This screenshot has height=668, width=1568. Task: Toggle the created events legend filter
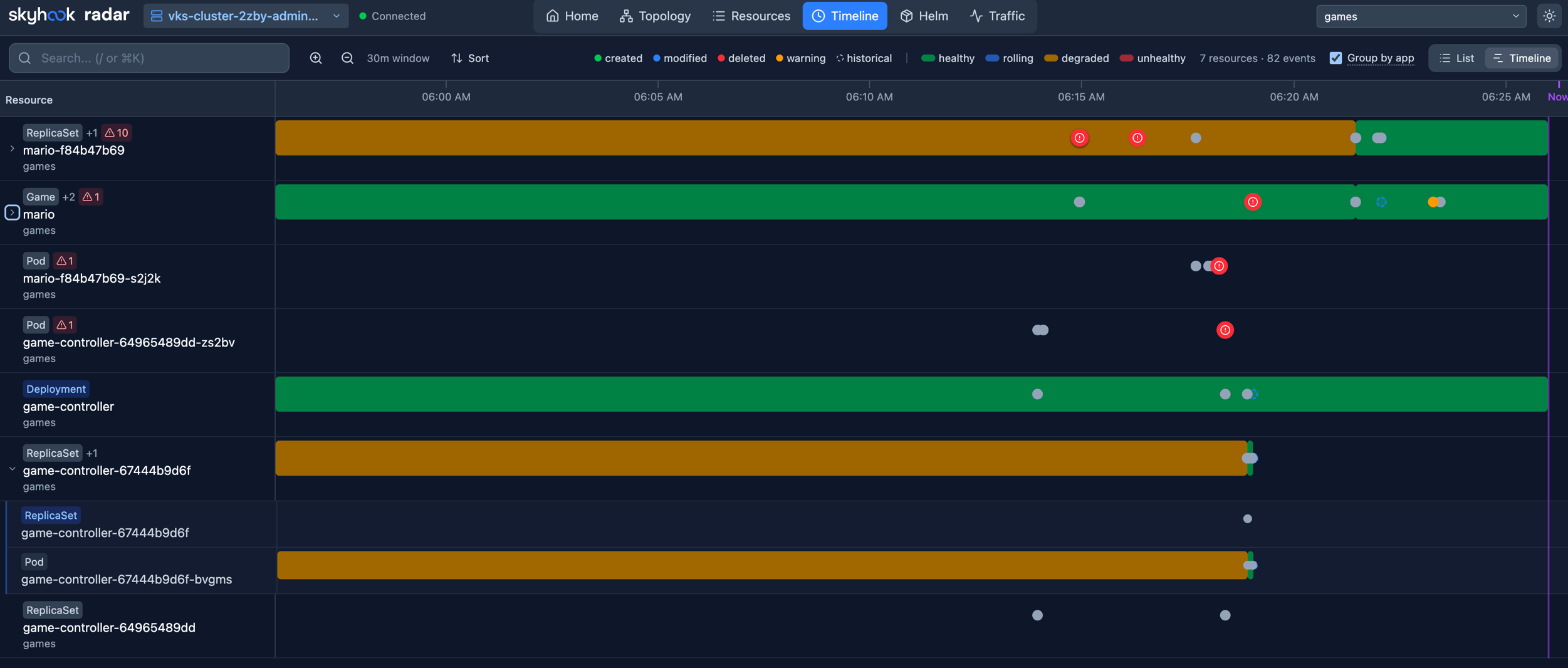point(618,58)
